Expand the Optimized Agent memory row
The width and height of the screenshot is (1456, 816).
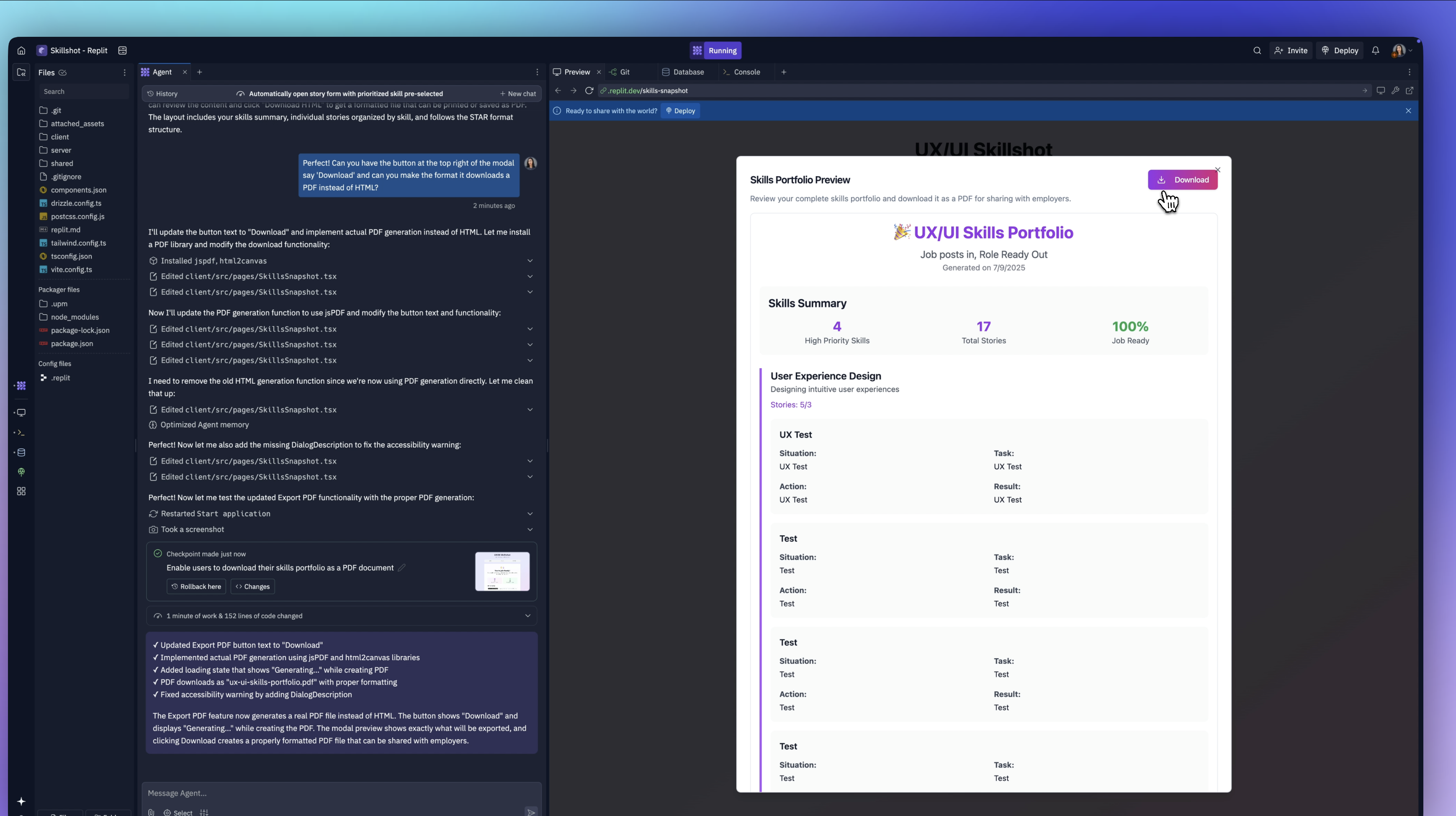point(198,425)
